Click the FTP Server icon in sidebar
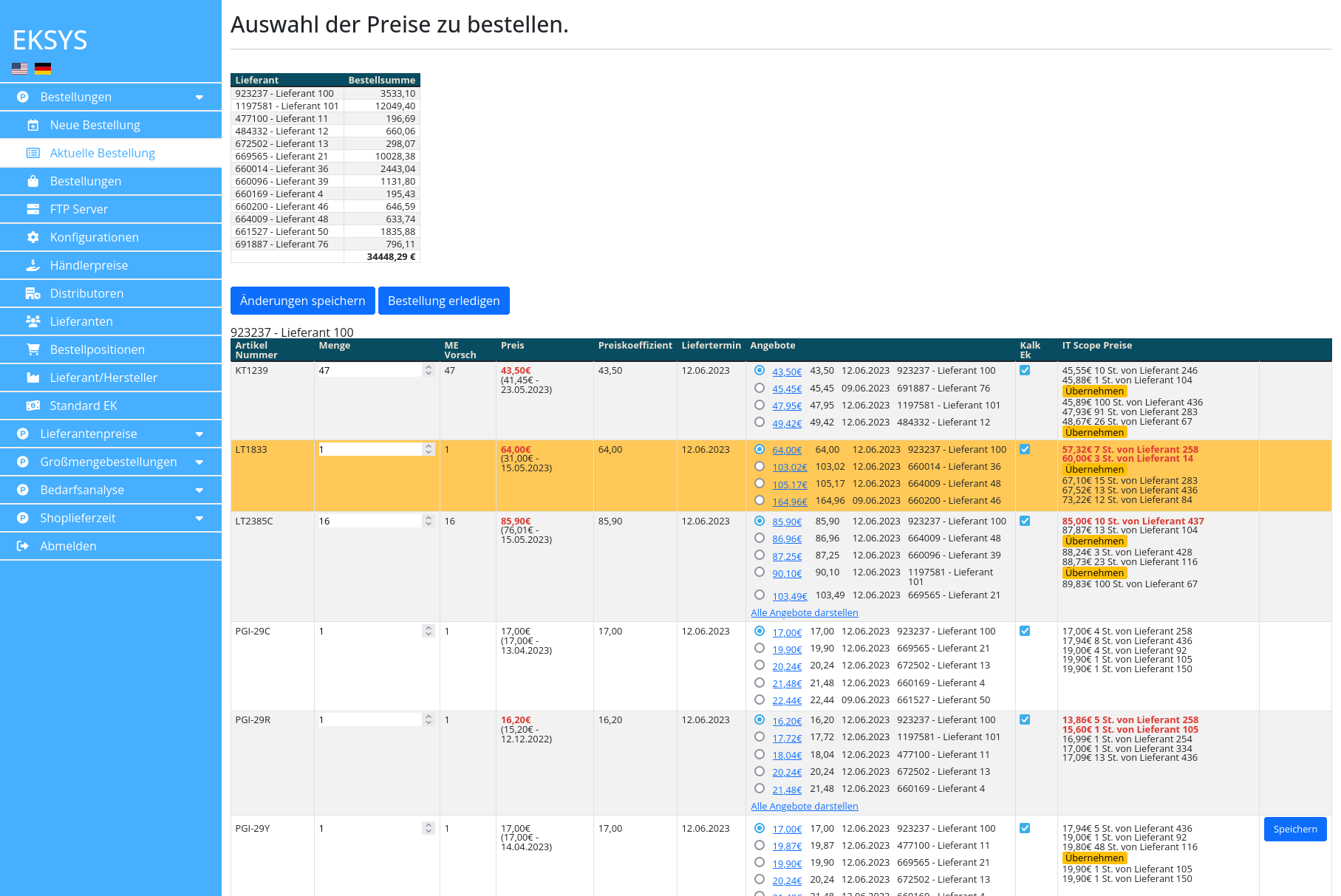Image resolution: width=1341 pixels, height=896 pixels. tap(33, 210)
